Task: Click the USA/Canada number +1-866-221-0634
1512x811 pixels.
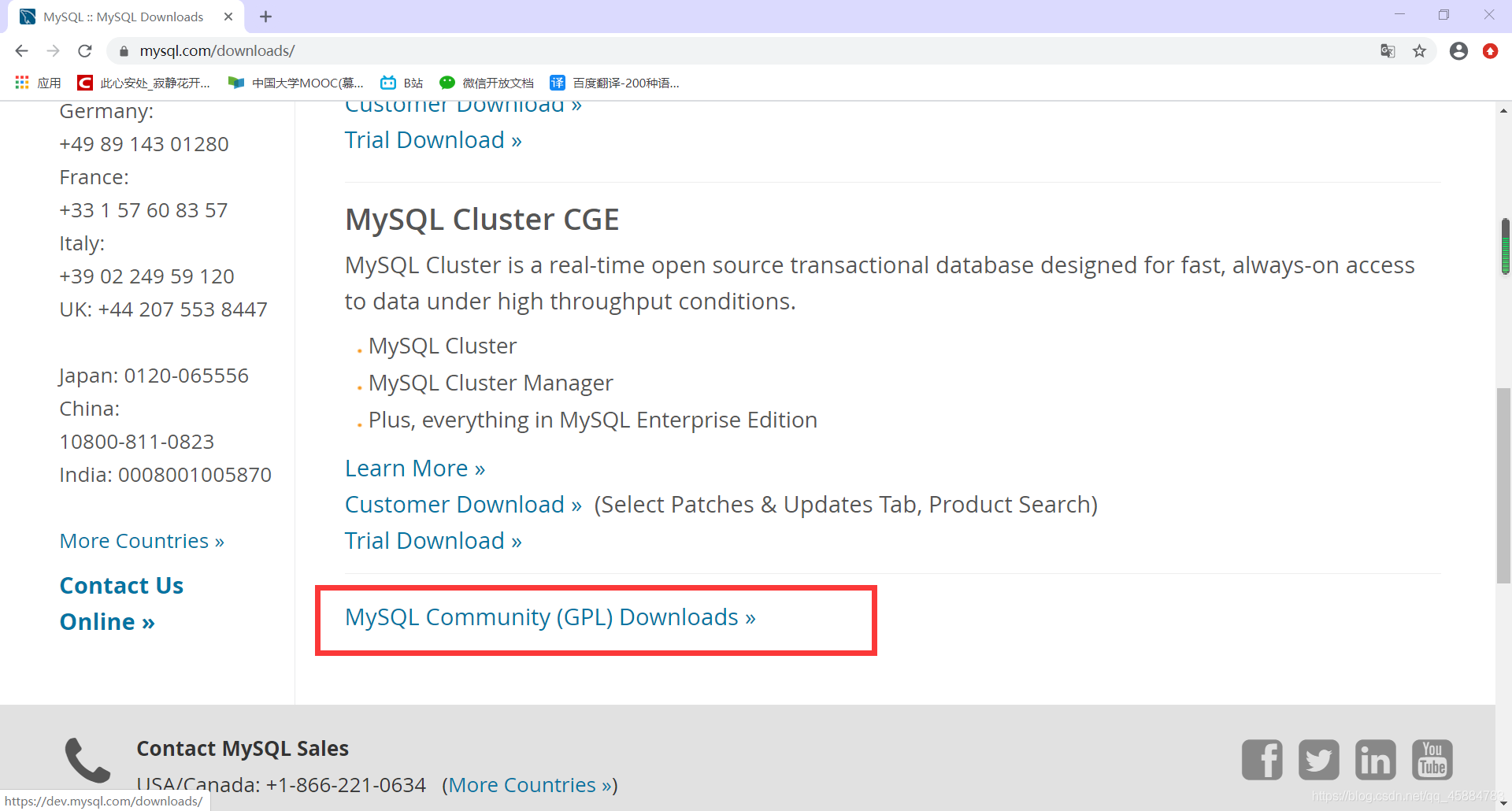Action: (346, 785)
